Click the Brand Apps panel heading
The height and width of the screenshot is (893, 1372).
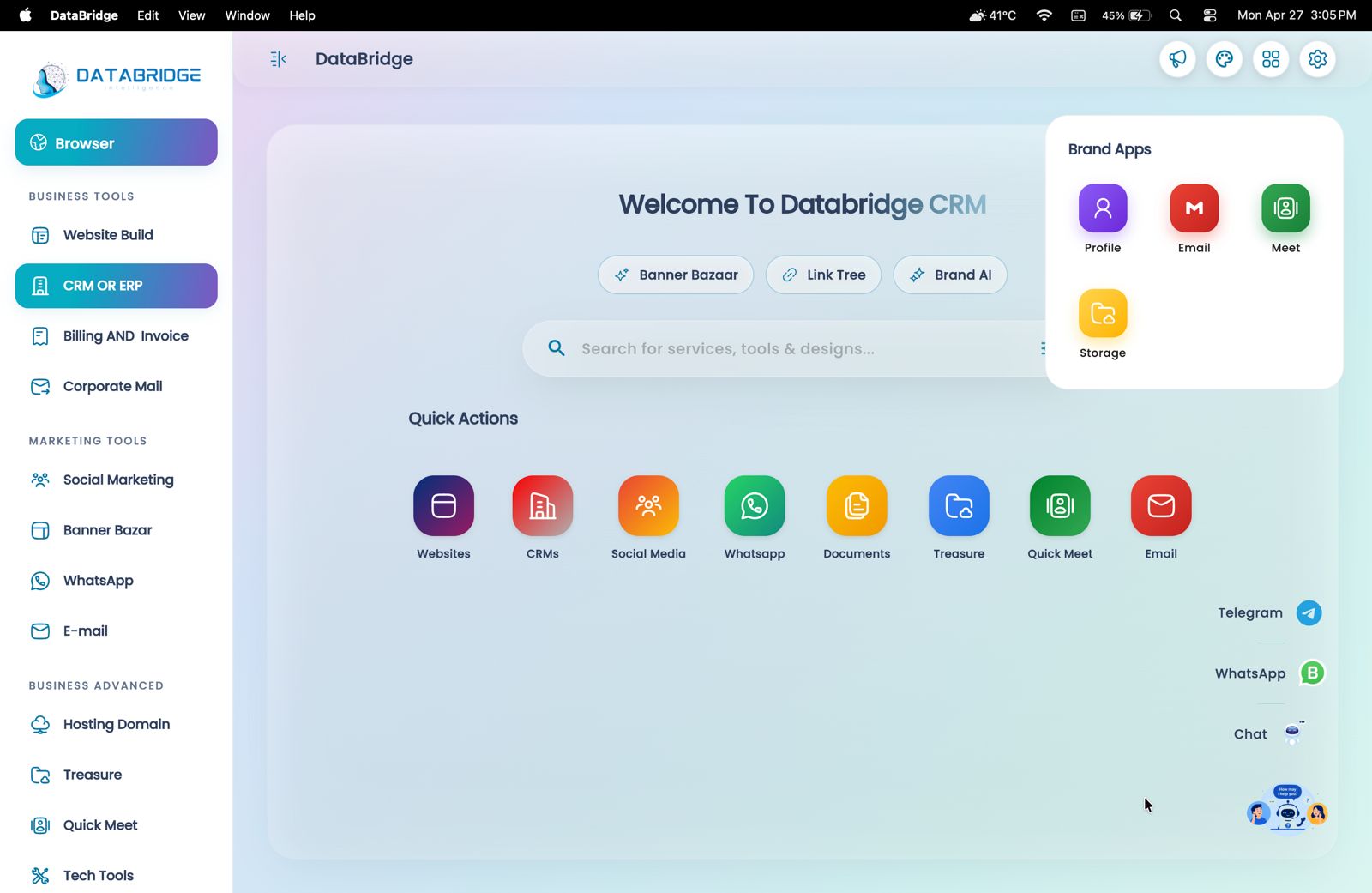click(x=1110, y=149)
